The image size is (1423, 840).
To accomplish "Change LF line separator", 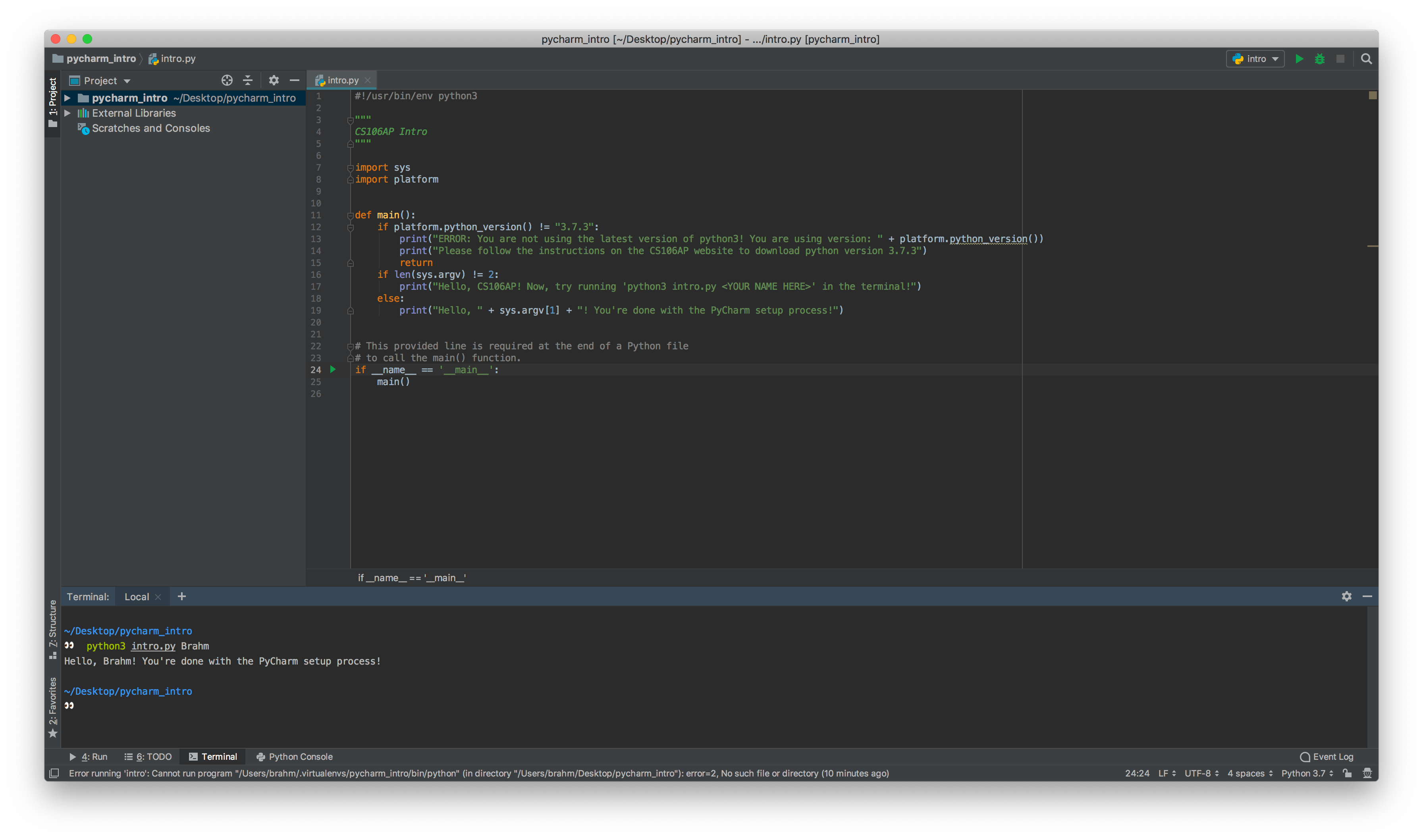I will (x=1167, y=773).
